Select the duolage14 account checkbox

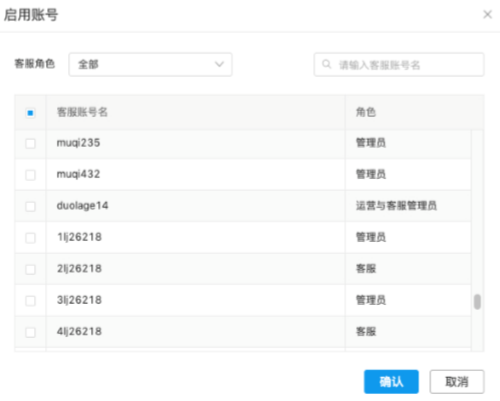pyautogui.click(x=30, y=206)
